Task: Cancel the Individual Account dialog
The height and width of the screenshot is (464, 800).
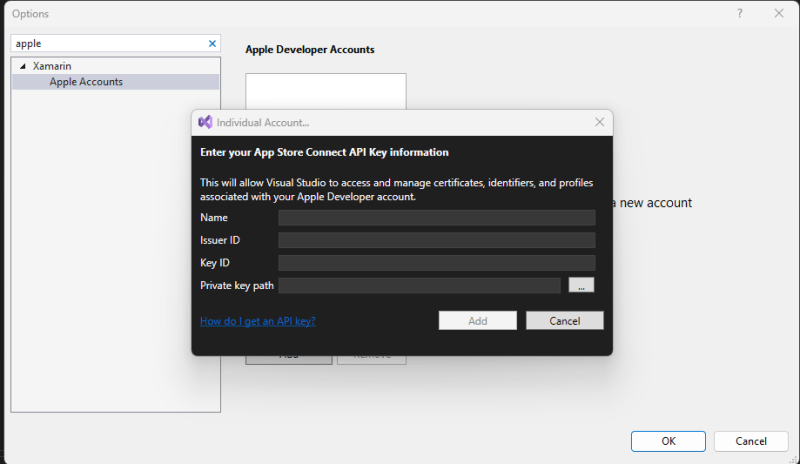Action: pyautogui.click(x=565, y=321)
